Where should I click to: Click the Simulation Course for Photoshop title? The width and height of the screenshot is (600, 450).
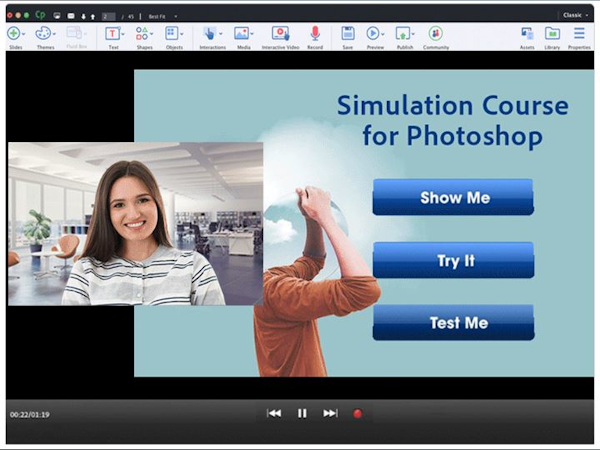[453, 121]
